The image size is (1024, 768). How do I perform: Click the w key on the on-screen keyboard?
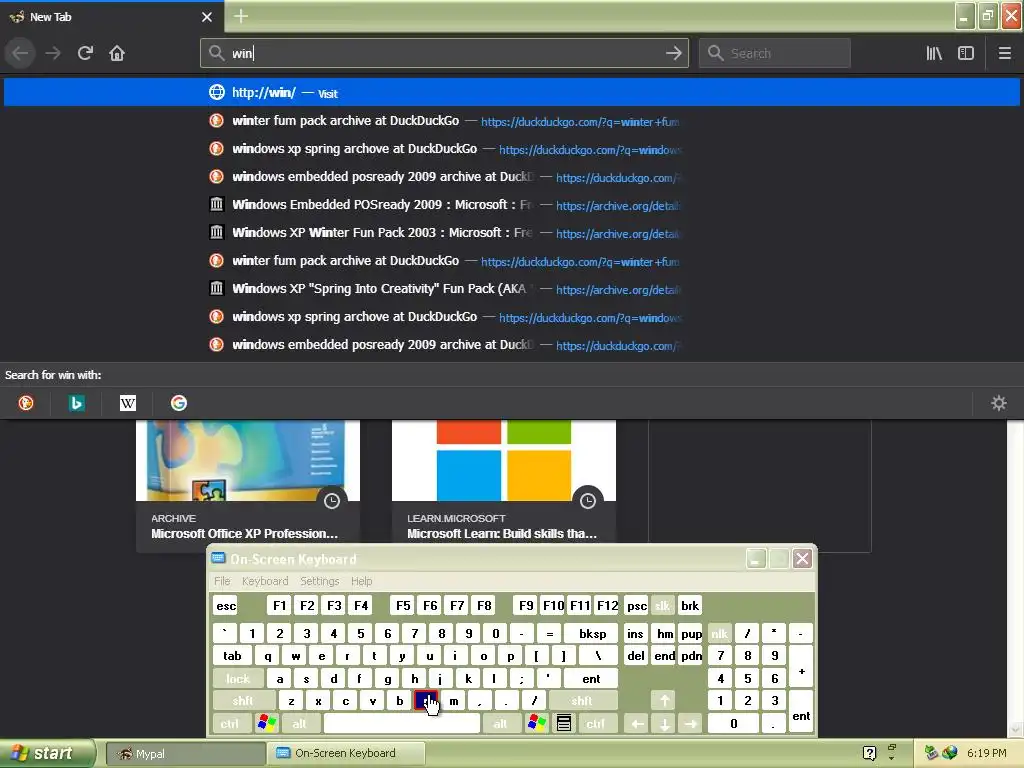click(x=296, y=656)
